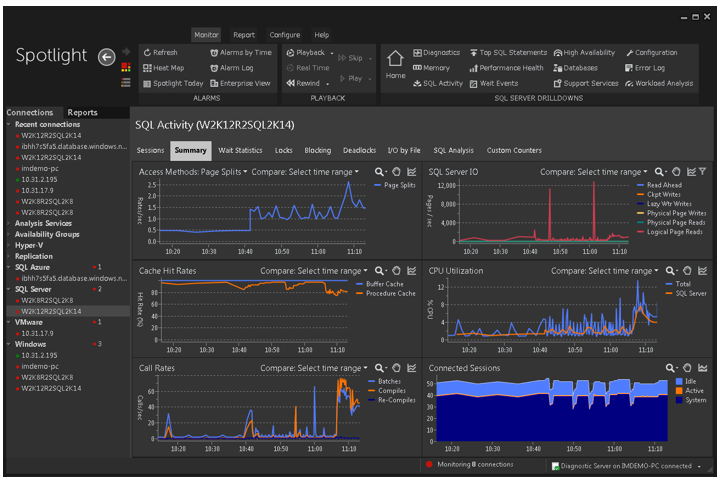Viewport: 722px width, 482px height.
Task: Open the Alarm Log
Action: [232, 68]
